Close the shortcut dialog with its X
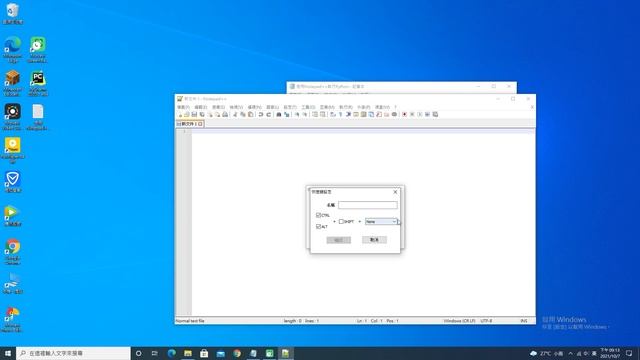The width and height of the screenshot is (640, 360). coord(395,192)
